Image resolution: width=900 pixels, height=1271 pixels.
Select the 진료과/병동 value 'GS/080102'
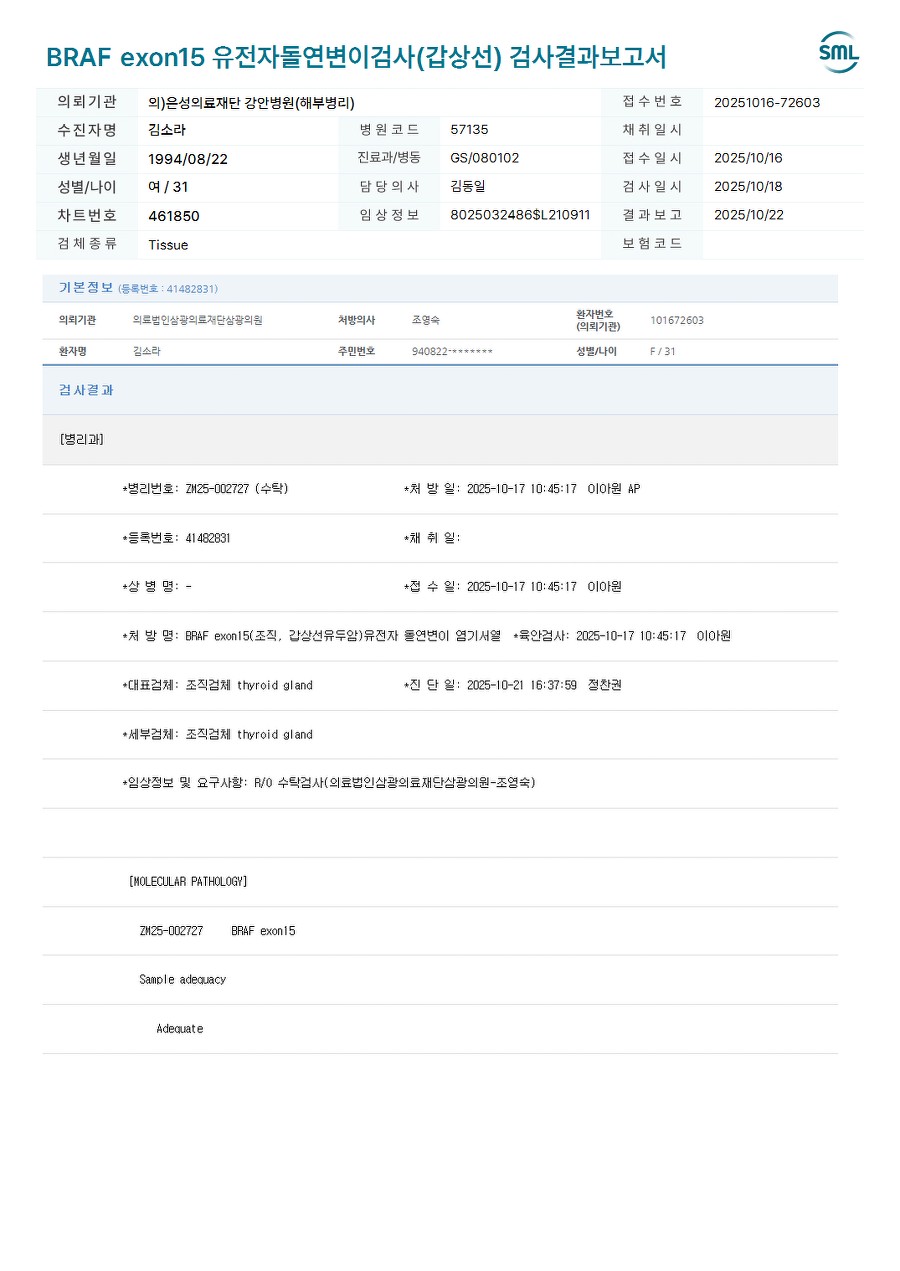pos(484,158)
